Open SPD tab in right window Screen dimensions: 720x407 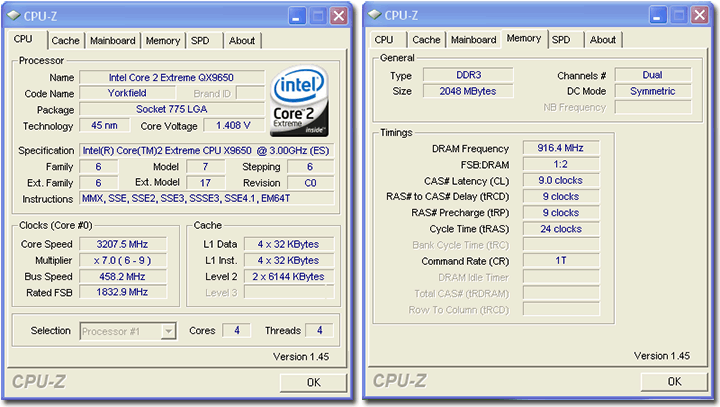coord(561,40)
